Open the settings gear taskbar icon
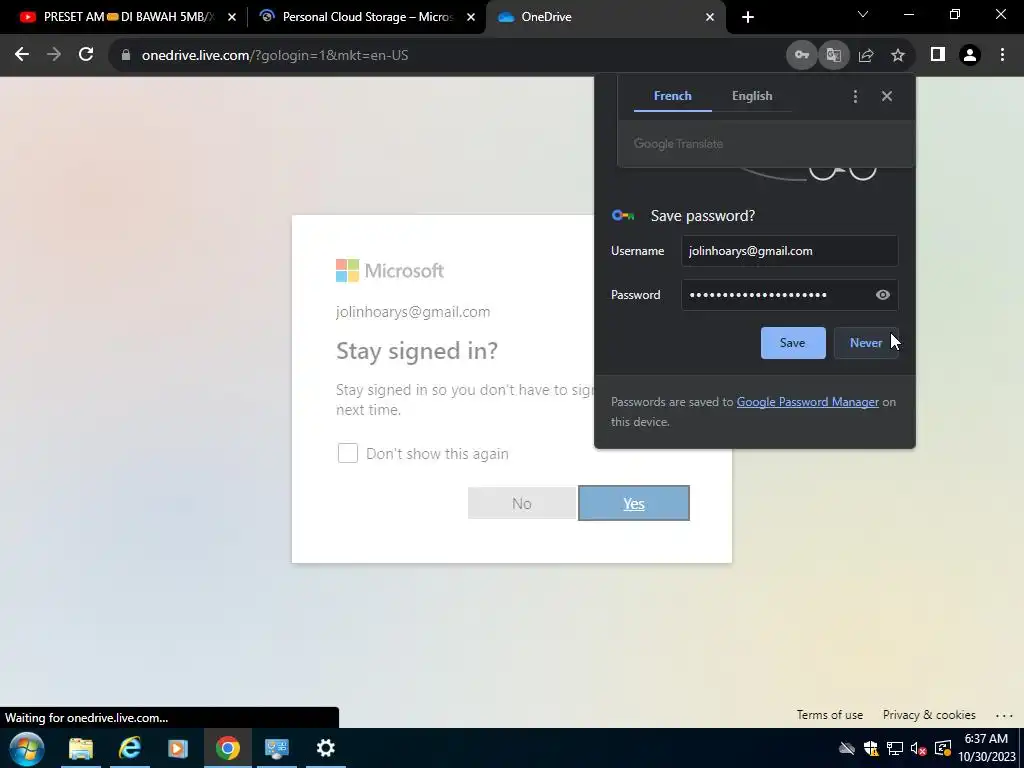This screenshot has width=1024, height=768. [325, 748]
